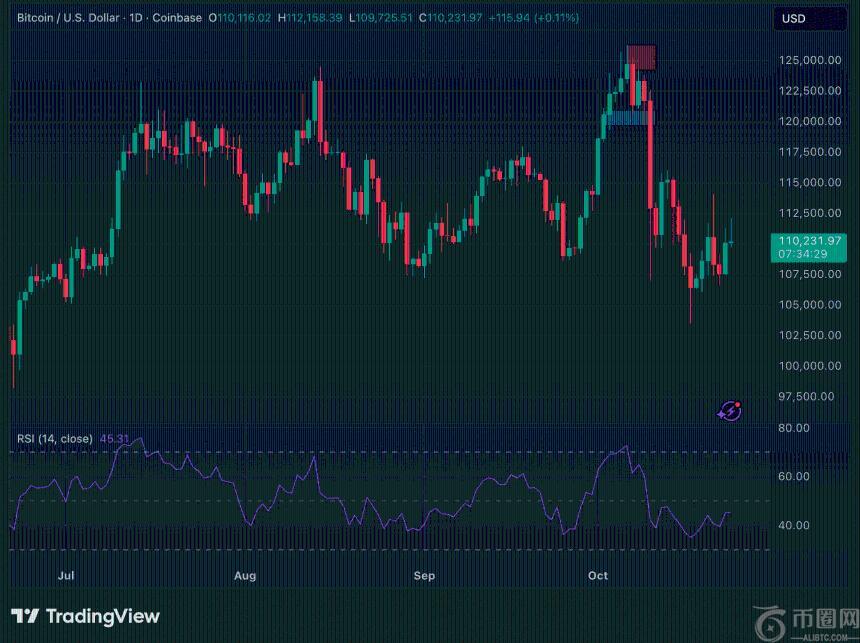Click the Oct label on time axis
Viewport: 860px width, 643px height.
[598, 576]
